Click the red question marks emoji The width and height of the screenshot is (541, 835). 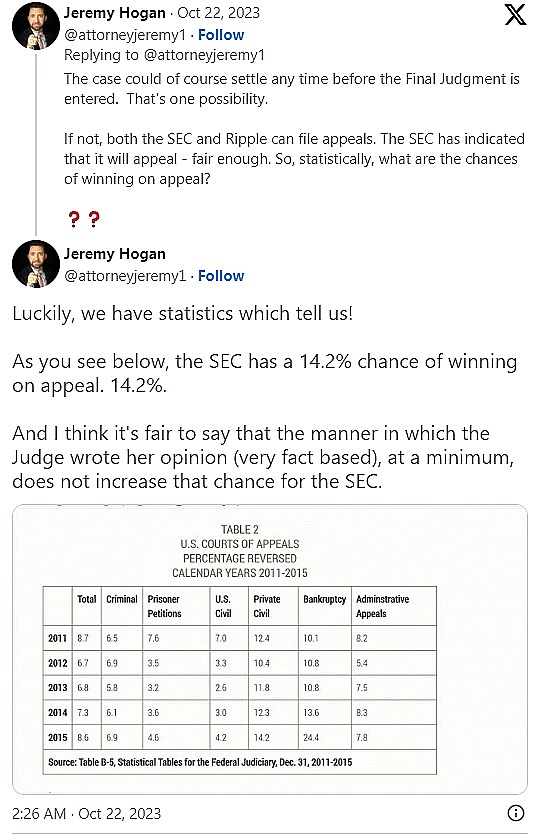(x=84, y=219)
